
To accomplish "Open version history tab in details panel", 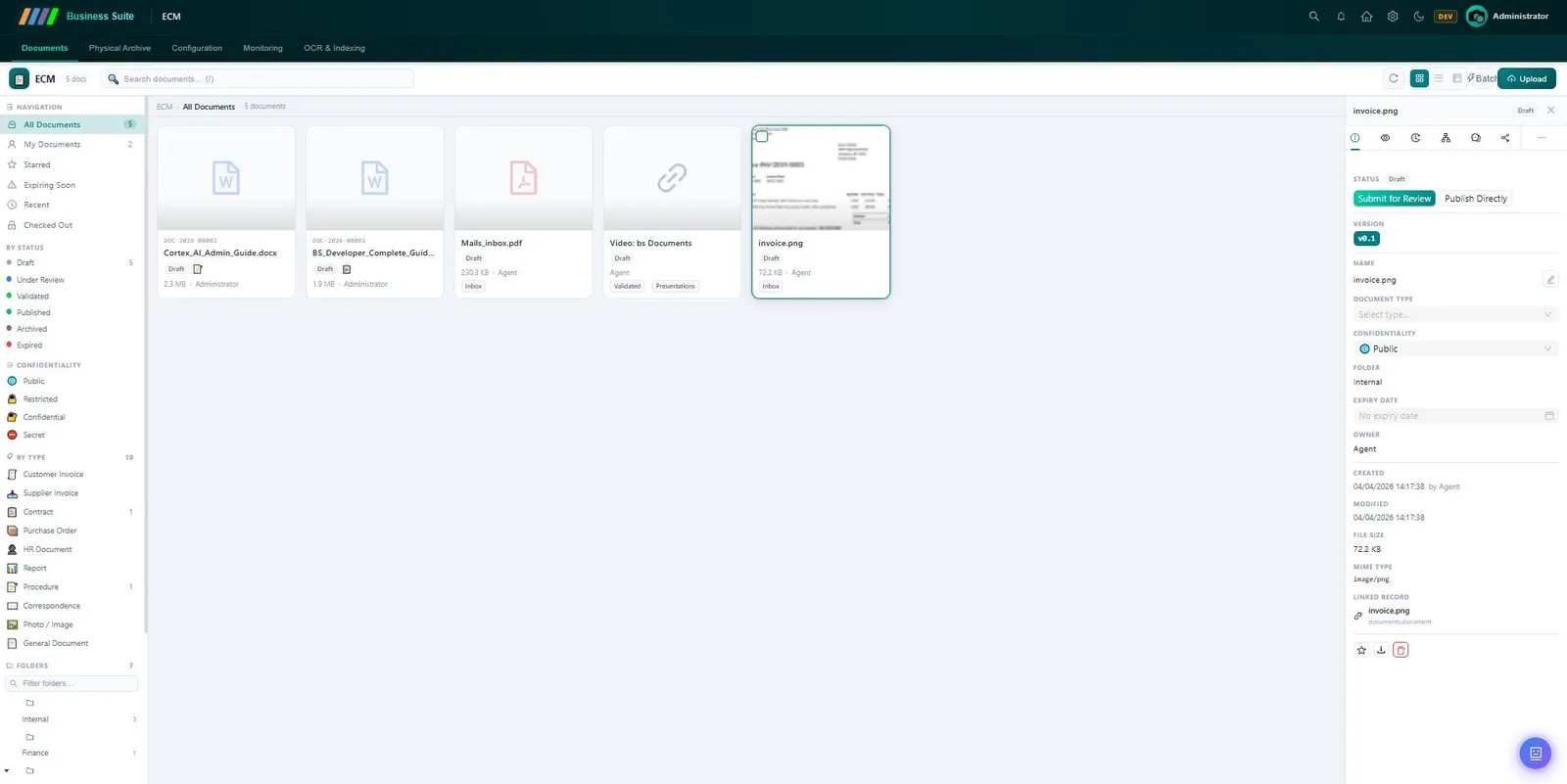I will [1415, 138].
